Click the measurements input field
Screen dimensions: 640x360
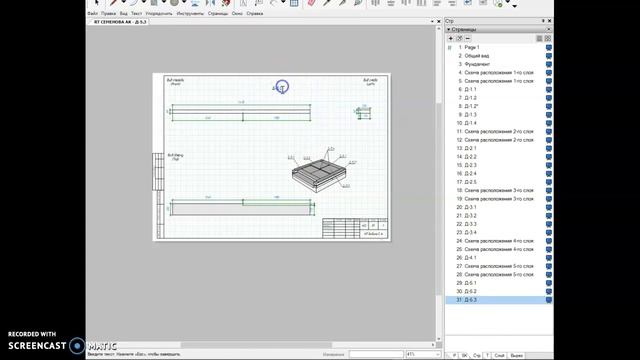376,355
